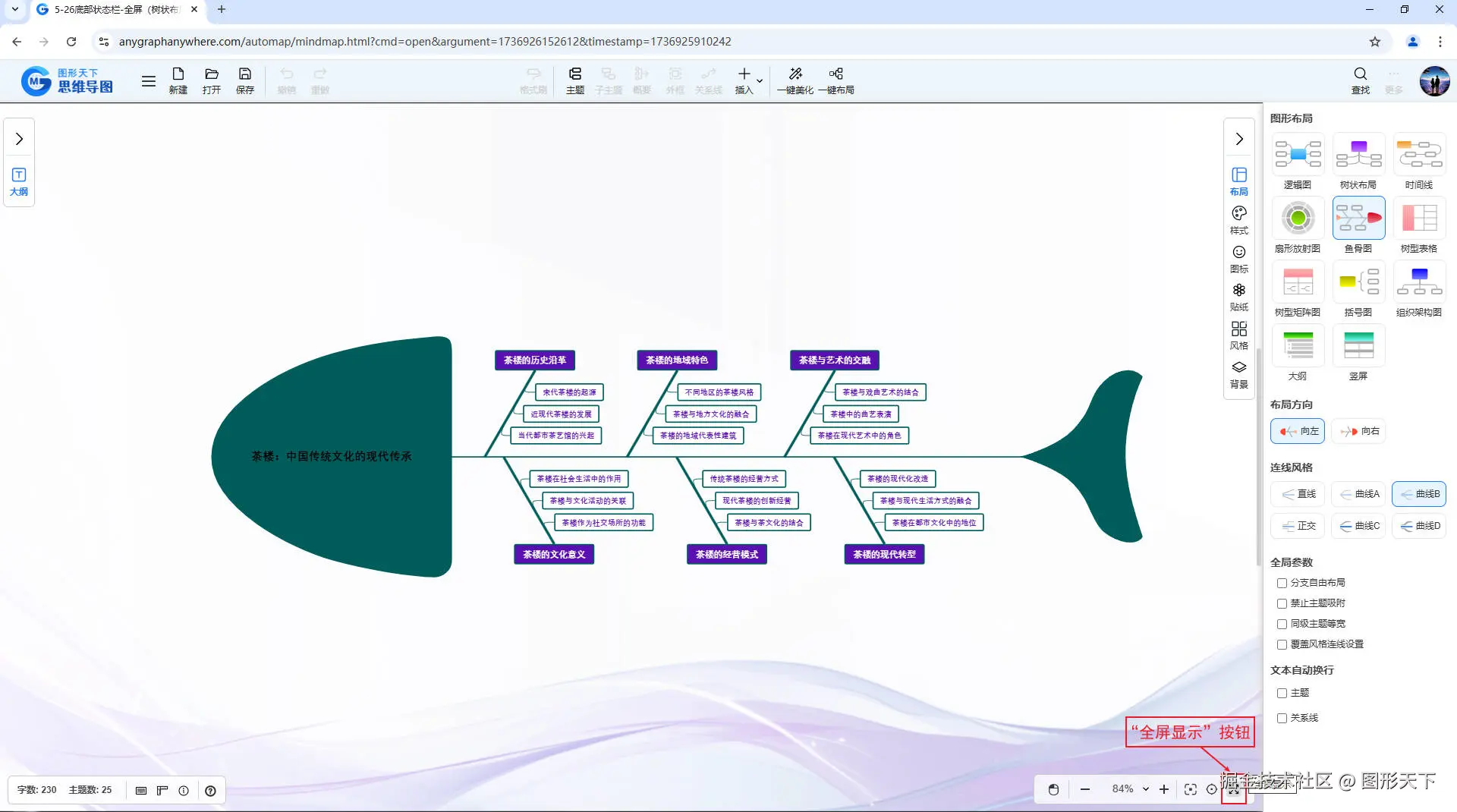The height and width of the screenshot is (812, 1457).
Task: Click the minus zoom-out button
Action: 1085,789
